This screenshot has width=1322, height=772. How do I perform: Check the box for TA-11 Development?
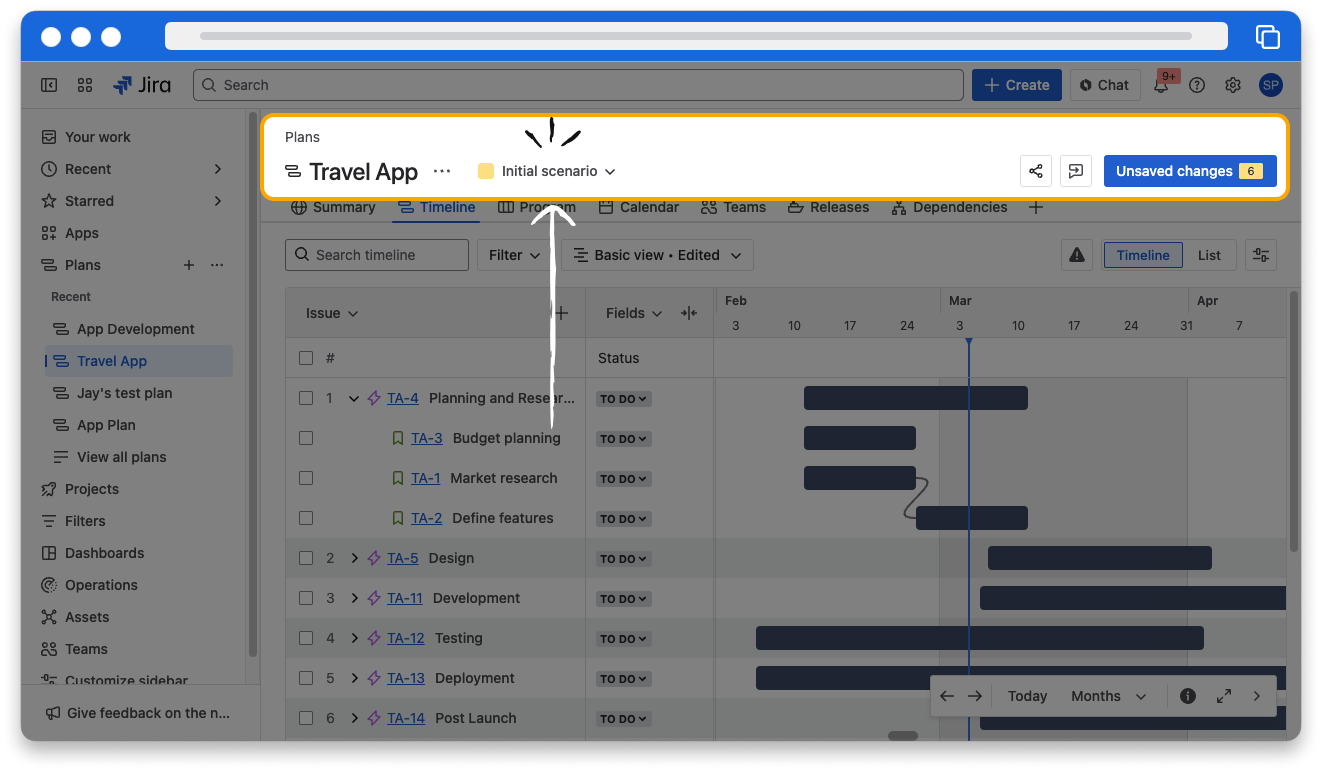(x=306, y=598)
